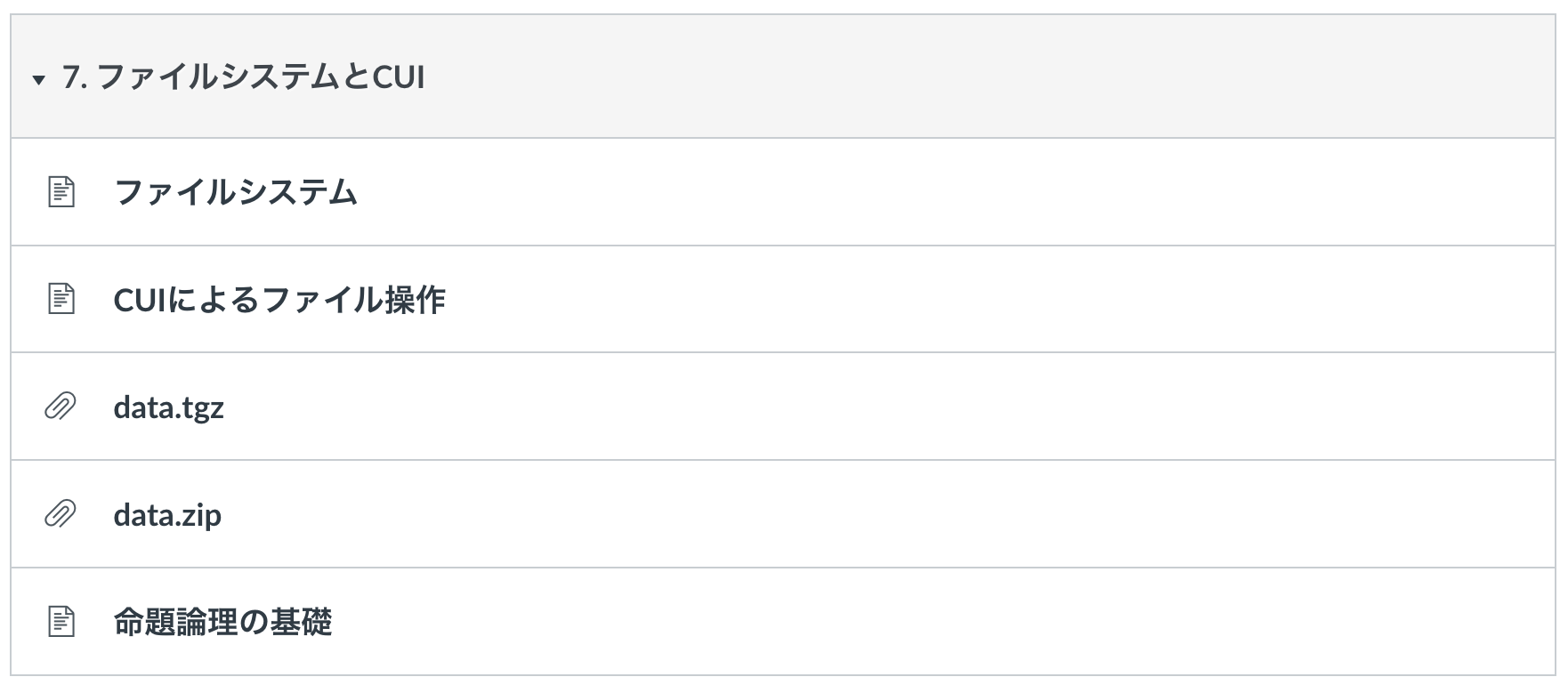Click the page icon beside ファイルシステム
Viewport: 1568px width, 685px height.
tap(61, 192)
